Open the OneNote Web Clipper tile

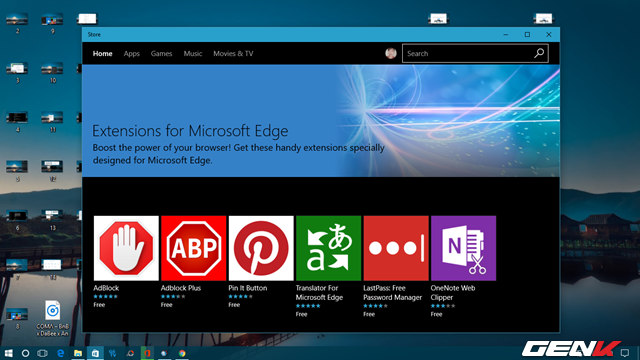(464, 248)
